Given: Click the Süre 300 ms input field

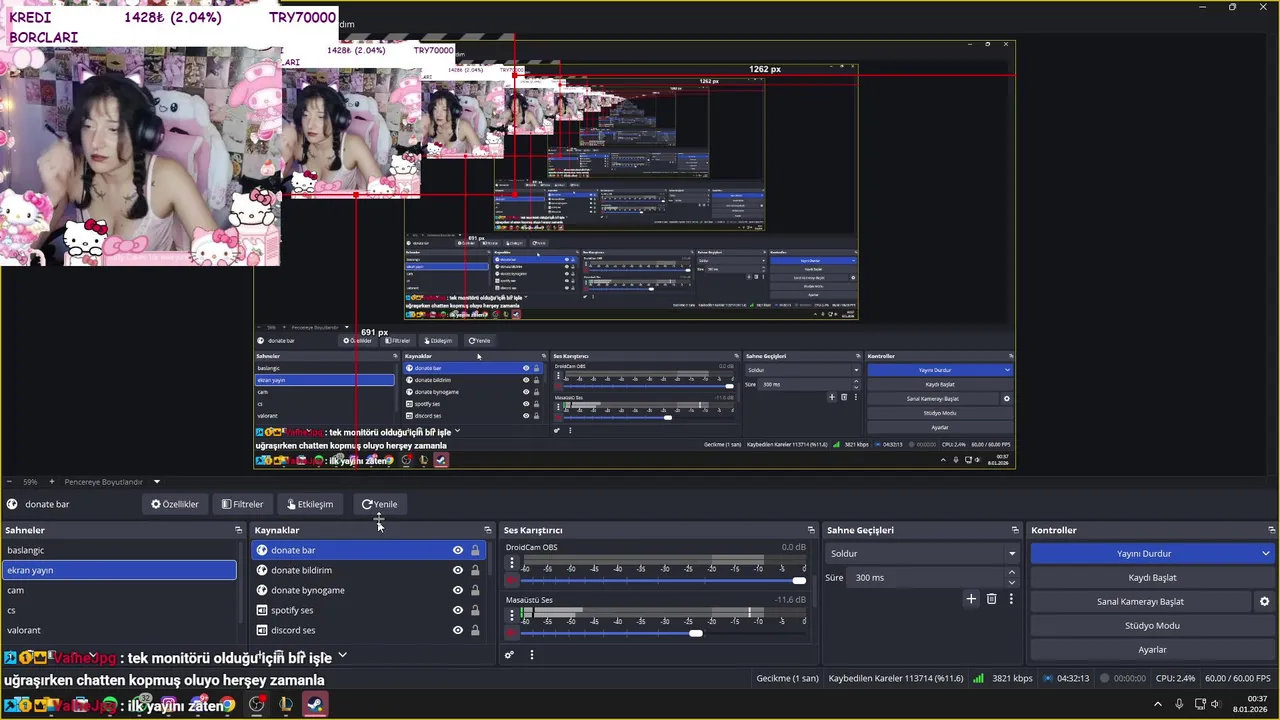Looking at the screenshot, I should click(x=927, y=577).
